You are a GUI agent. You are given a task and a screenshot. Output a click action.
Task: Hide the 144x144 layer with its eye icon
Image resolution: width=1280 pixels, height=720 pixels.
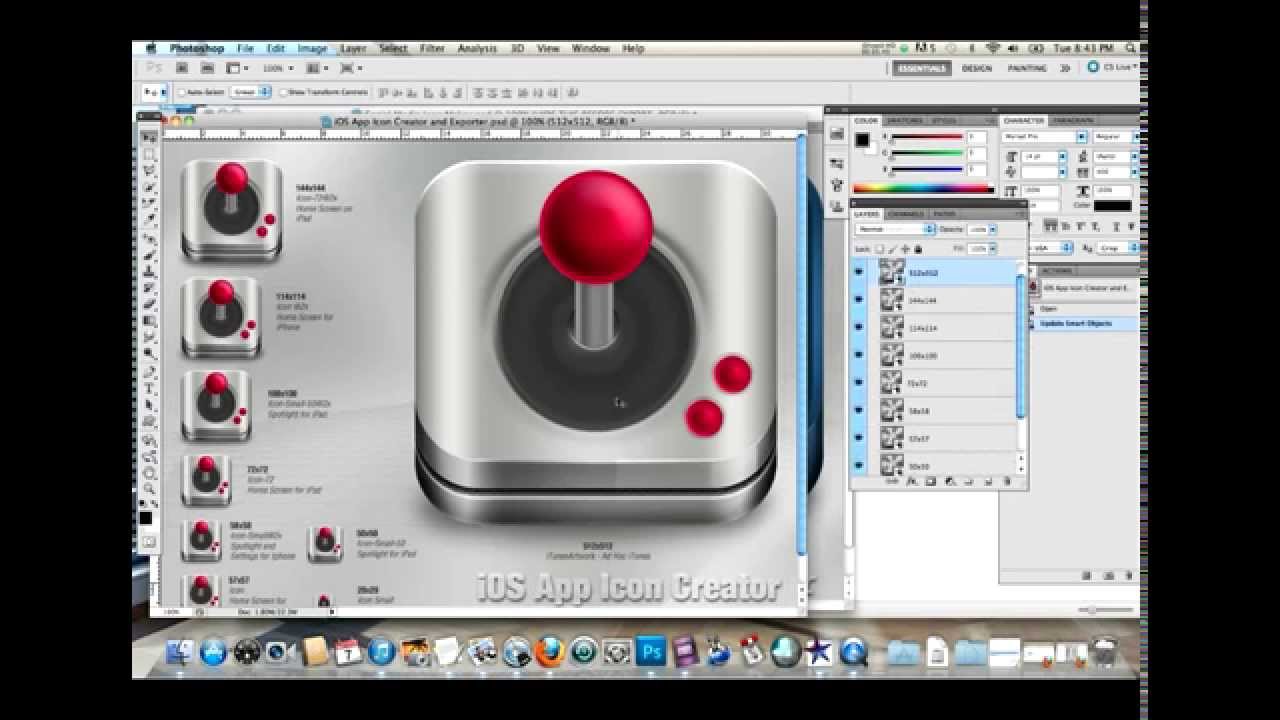(859, 299)
